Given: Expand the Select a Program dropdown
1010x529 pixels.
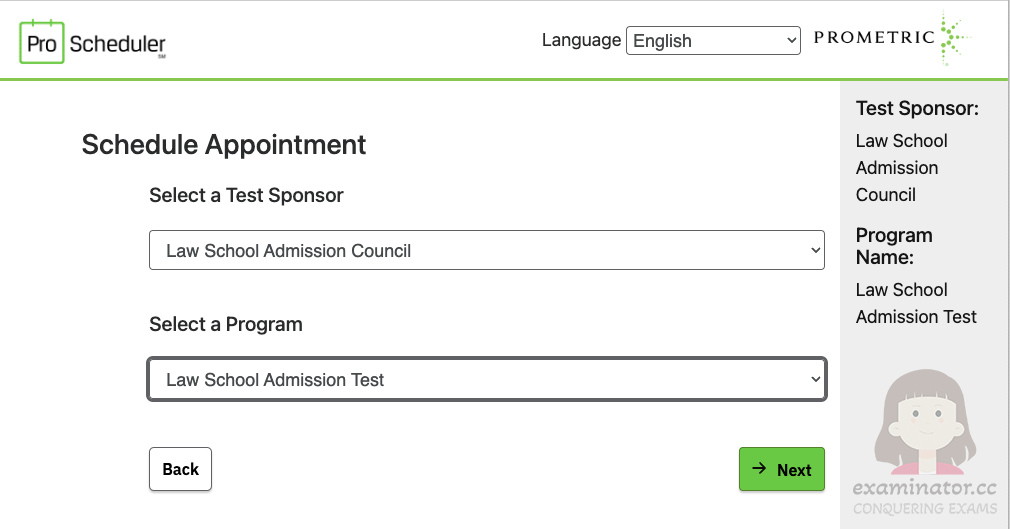Looking at the screenshot, I should coord(486,379).
